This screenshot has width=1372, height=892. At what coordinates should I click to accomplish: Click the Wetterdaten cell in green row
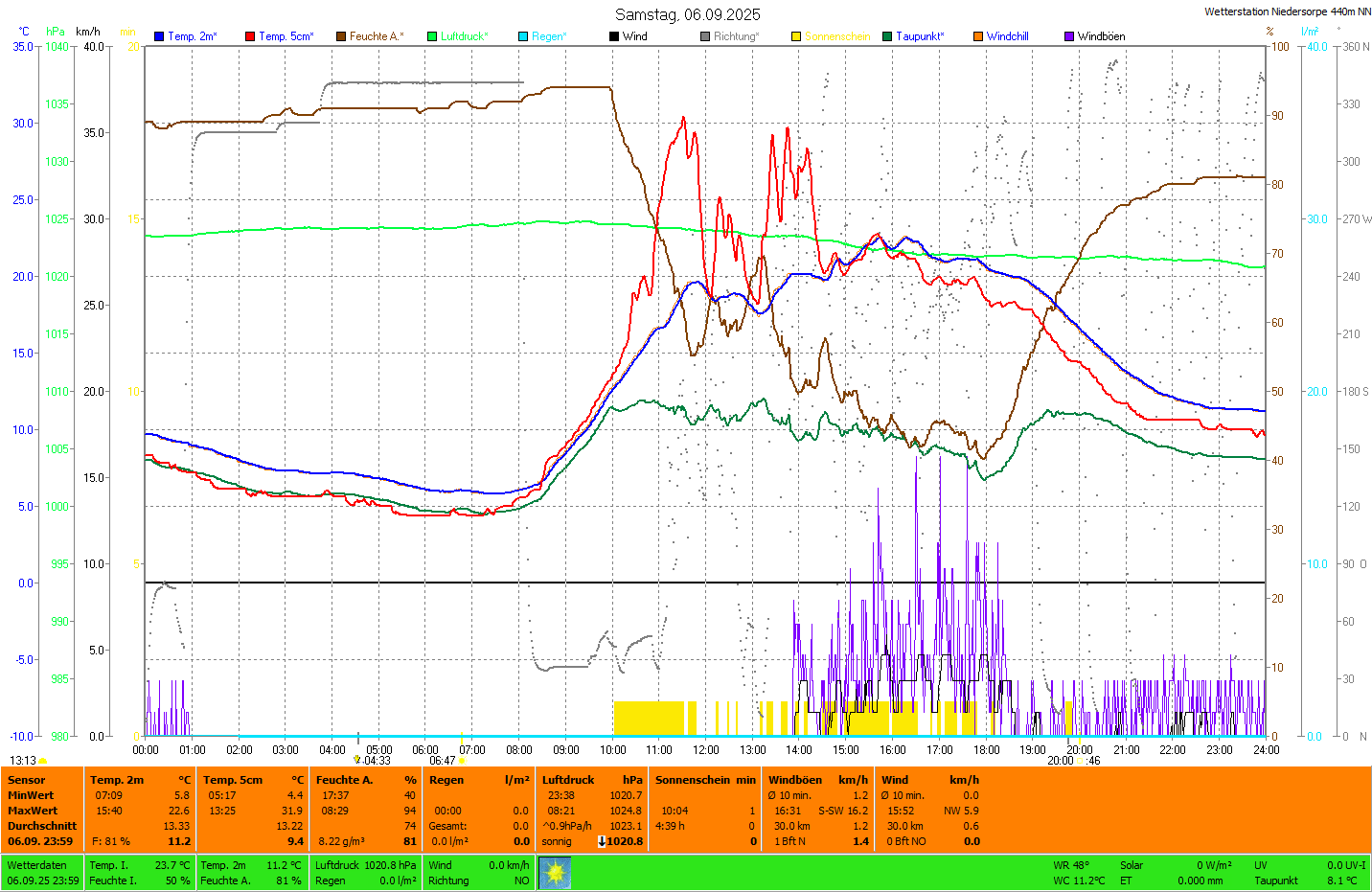37,865
